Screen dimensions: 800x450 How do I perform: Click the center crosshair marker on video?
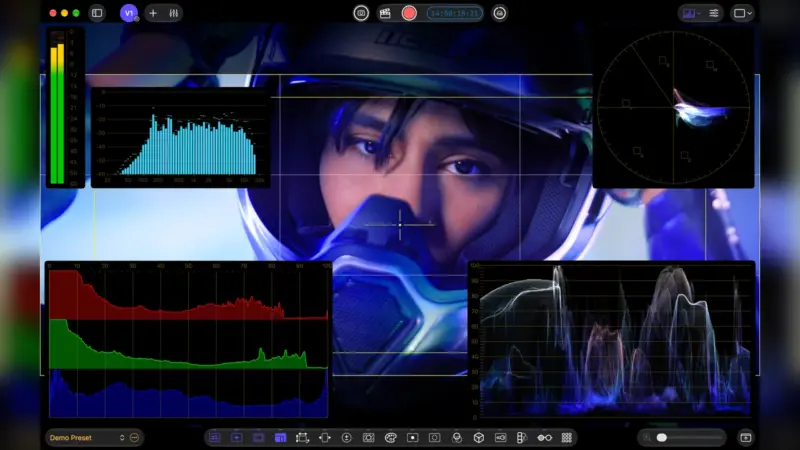pyautogui.click(x=400, y=224)
